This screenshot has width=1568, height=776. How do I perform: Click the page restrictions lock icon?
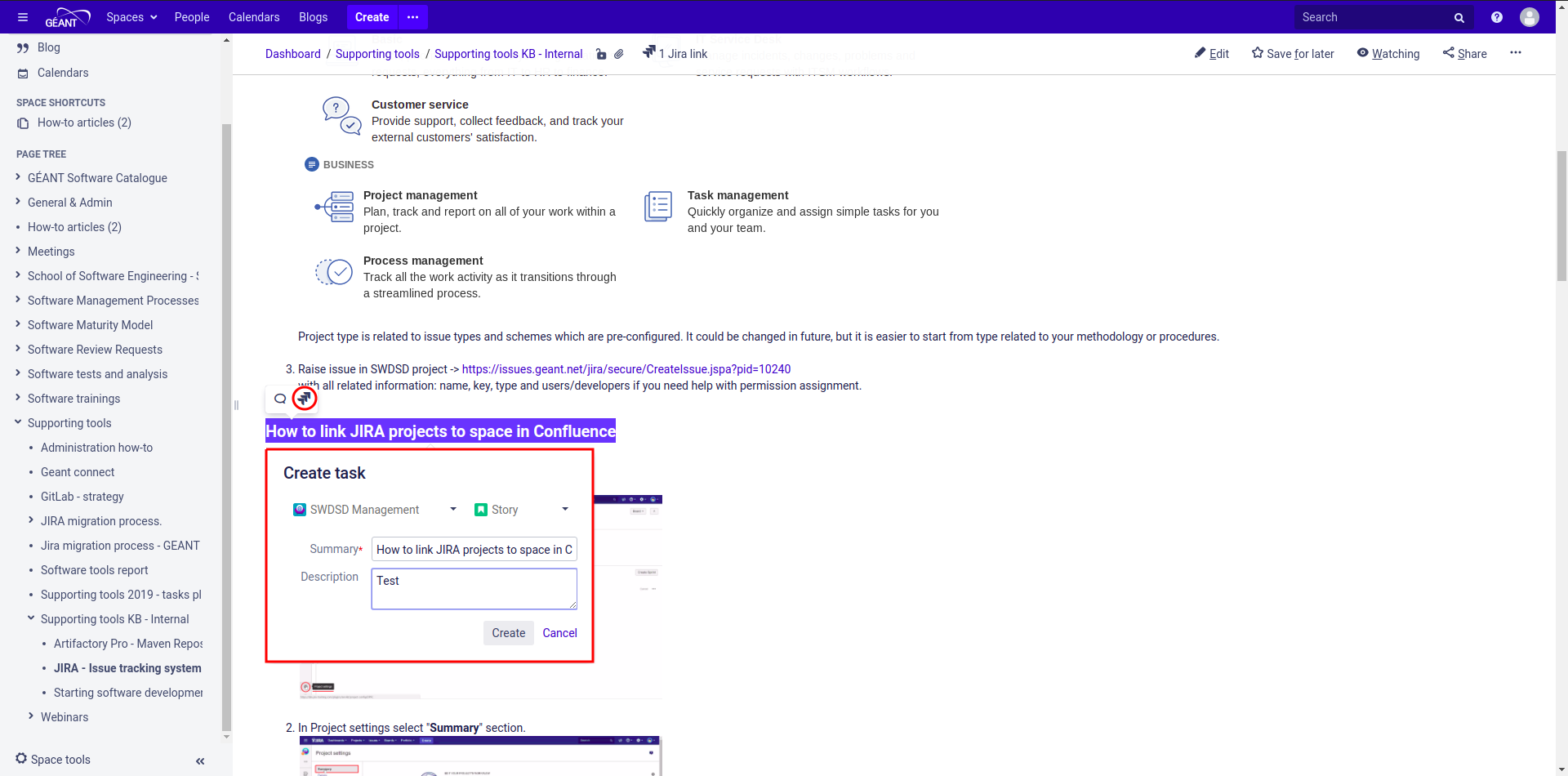pyautogui.click(x=601, y=54)
